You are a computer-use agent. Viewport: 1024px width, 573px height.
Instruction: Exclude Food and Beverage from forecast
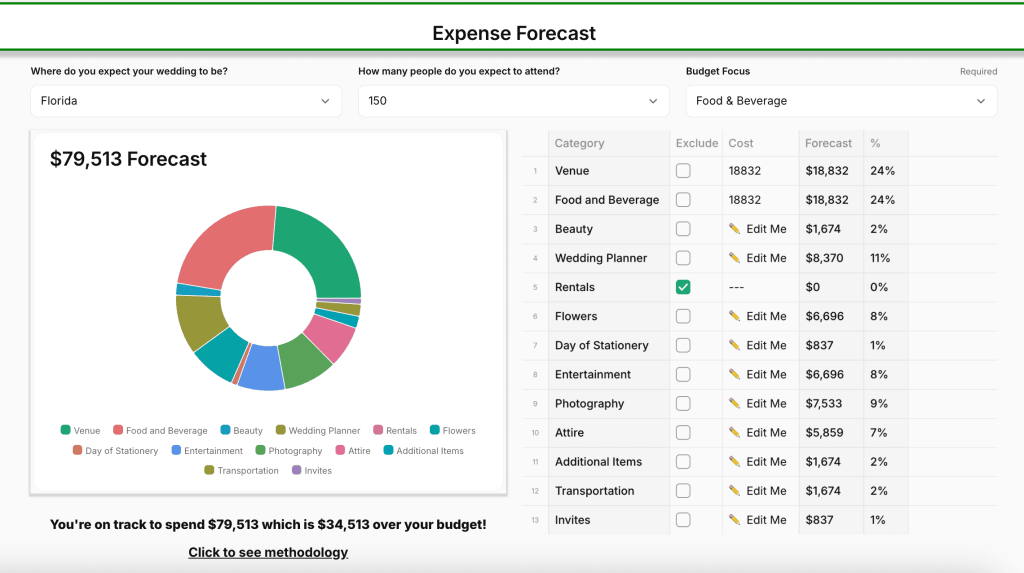(683, 200)
